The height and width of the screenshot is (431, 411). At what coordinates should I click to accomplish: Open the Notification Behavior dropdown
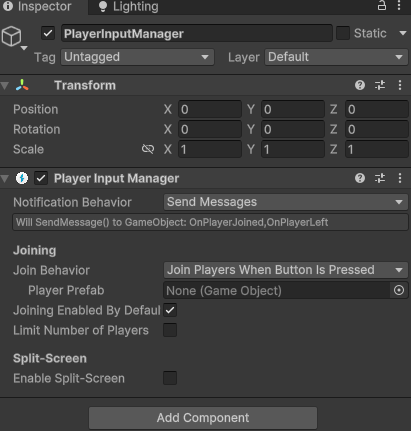tap(286, 202)
